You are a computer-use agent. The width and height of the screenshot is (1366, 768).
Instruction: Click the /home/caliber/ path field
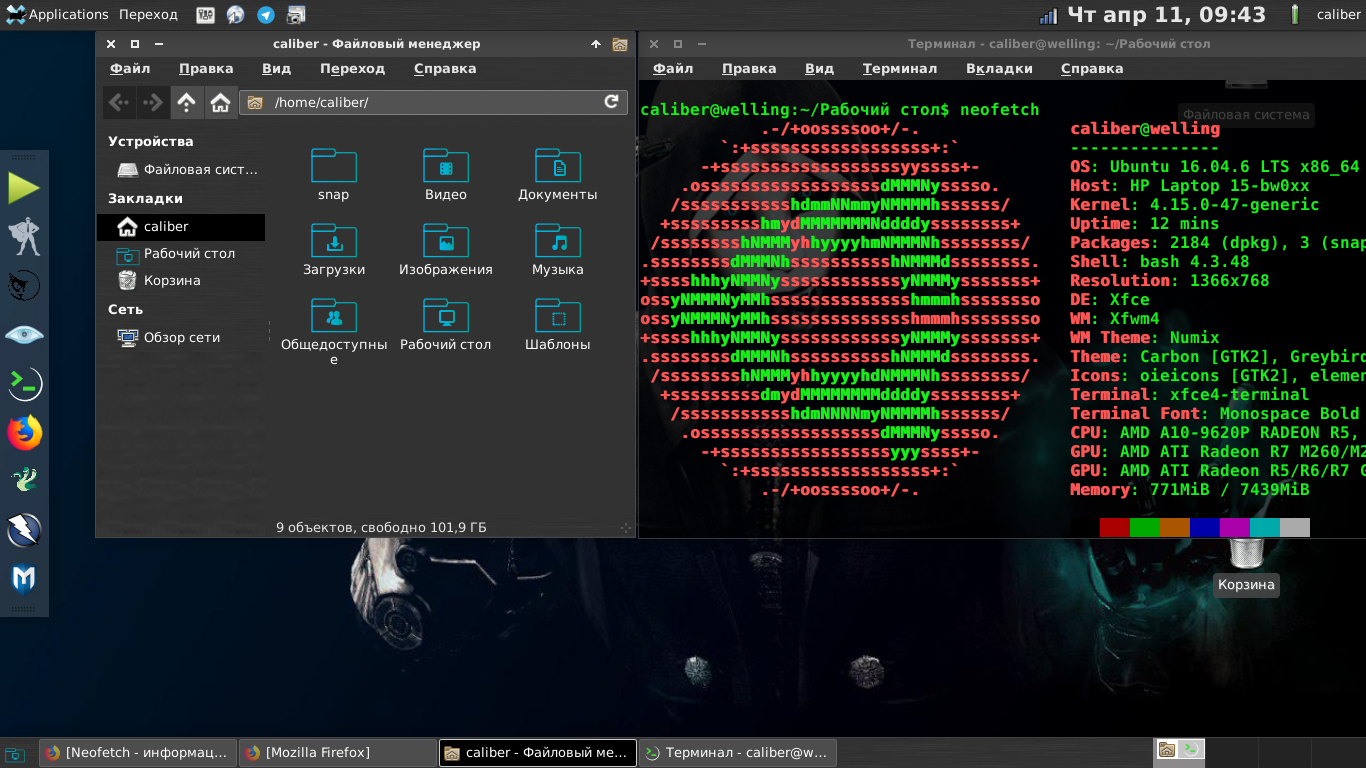[430, 102]
